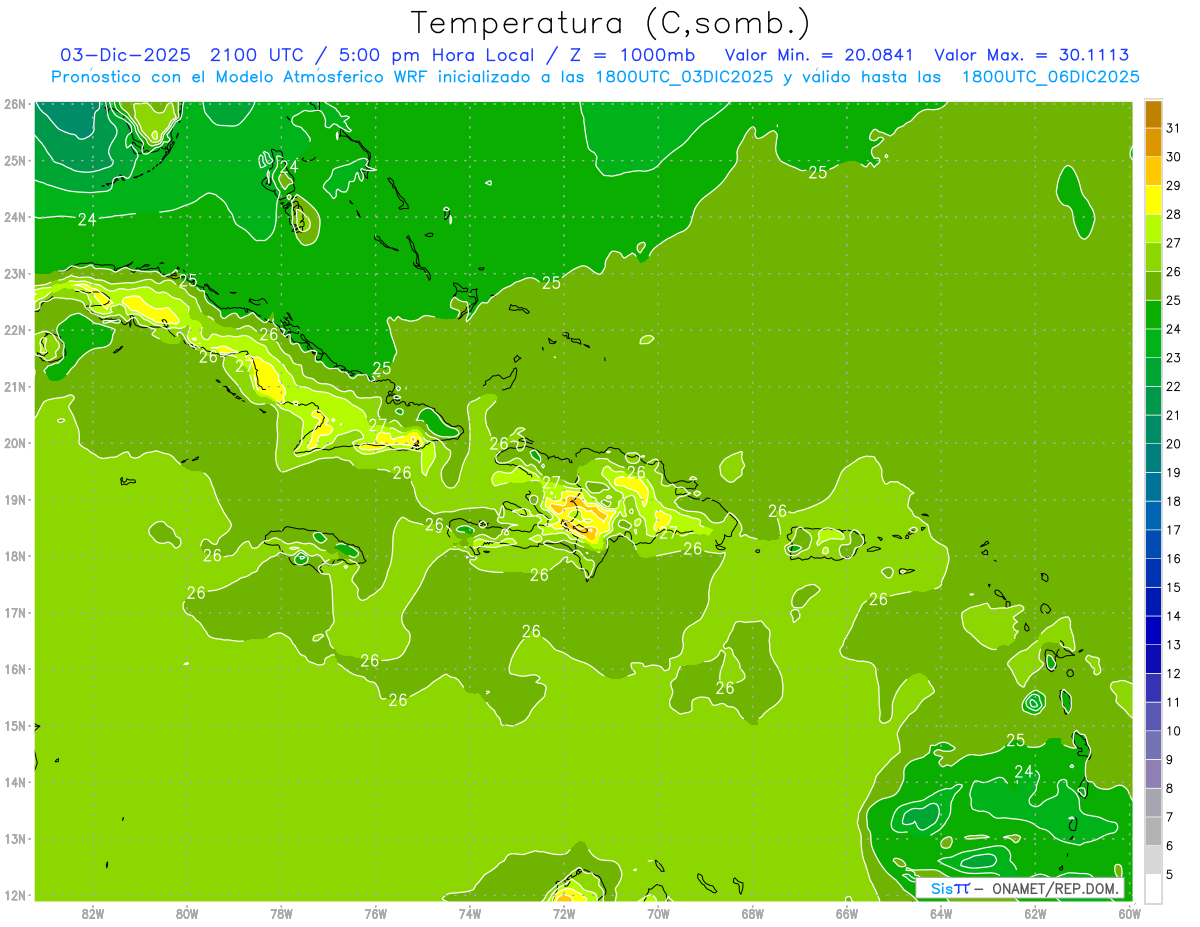Click the "74W" longitude axis label
Image resolution: width=1200 pixels, height=927 pixels.
(x=469, y=912)
